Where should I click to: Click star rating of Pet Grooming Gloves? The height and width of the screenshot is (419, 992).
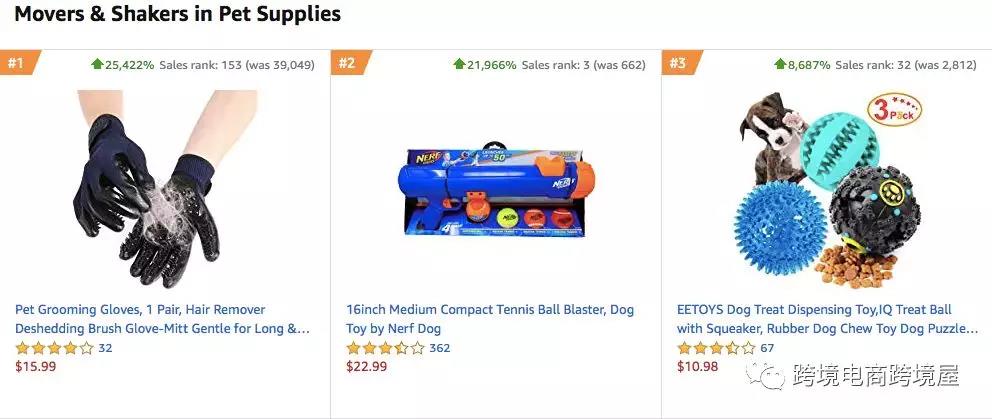point(54,348)
